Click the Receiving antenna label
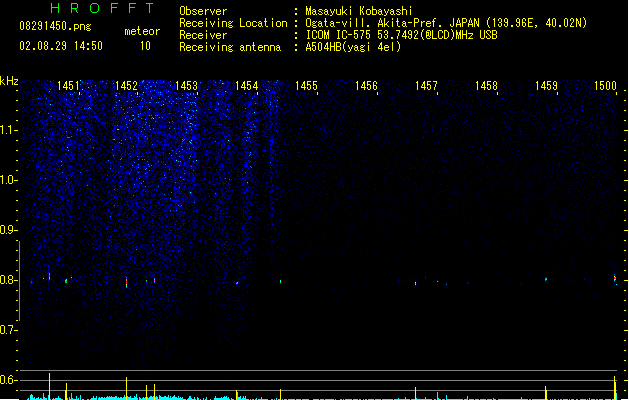Screen dimensions: 629x400 [230, 47]
